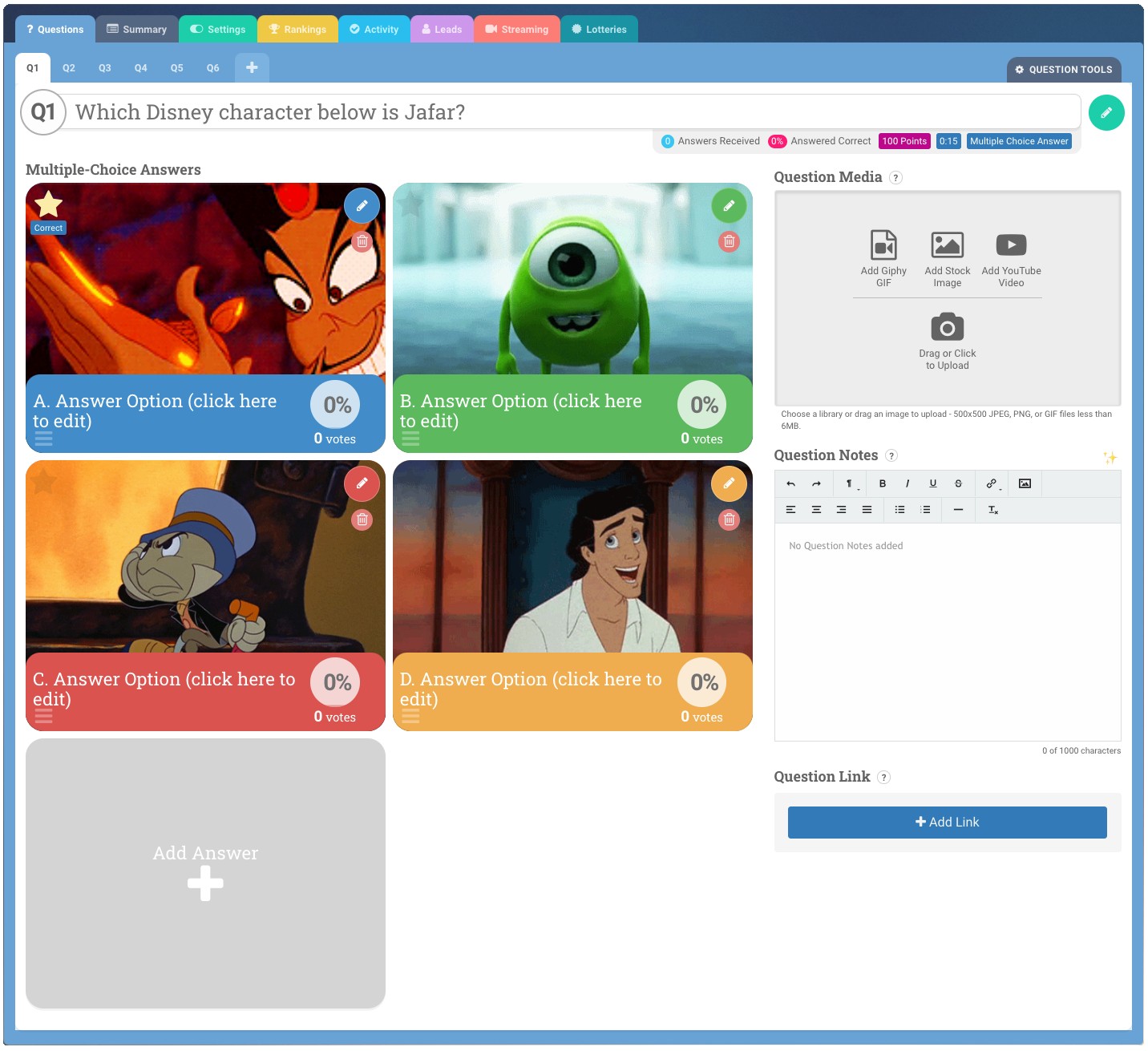This screenshot has width=1148, height=1051.
Task: Redo in the notes editor
Action: click(816, 484)
